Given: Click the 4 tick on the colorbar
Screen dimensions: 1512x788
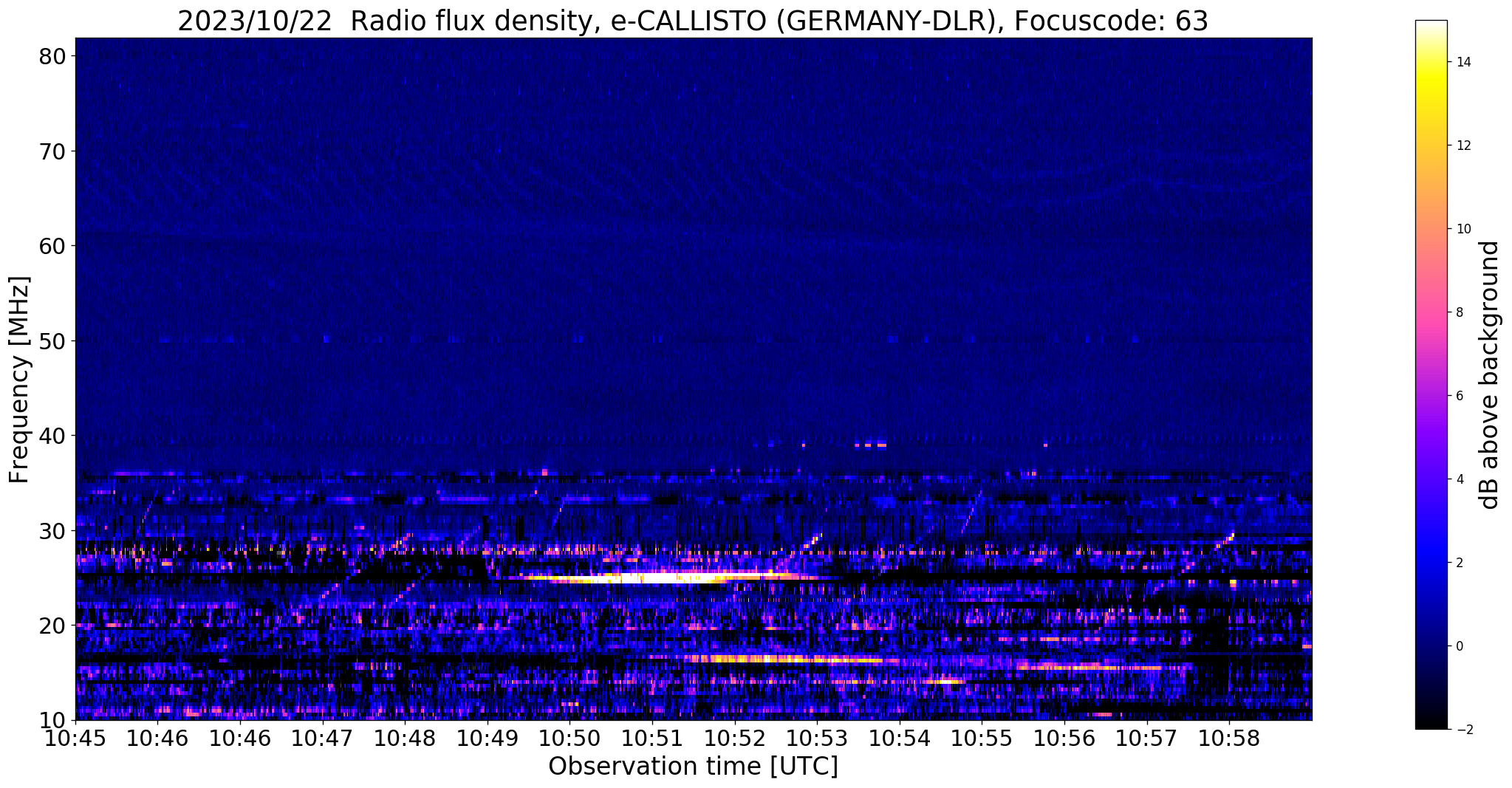Looking at the screenshot, I should (x=1460, y=479).
